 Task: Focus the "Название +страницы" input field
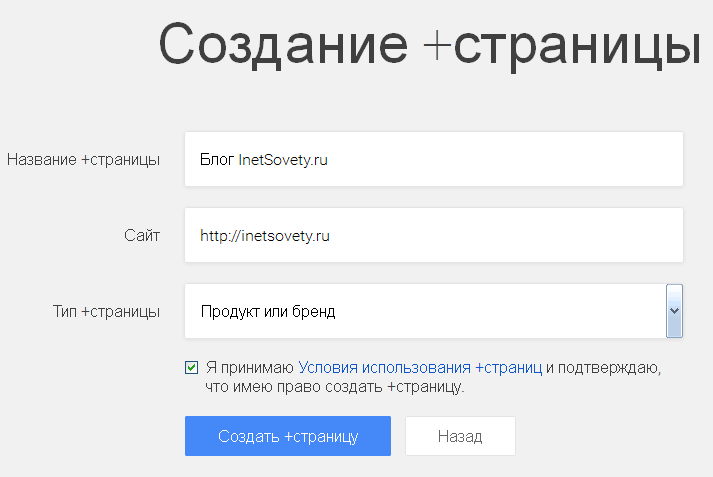pyautogui.click(x=434, y=159)
